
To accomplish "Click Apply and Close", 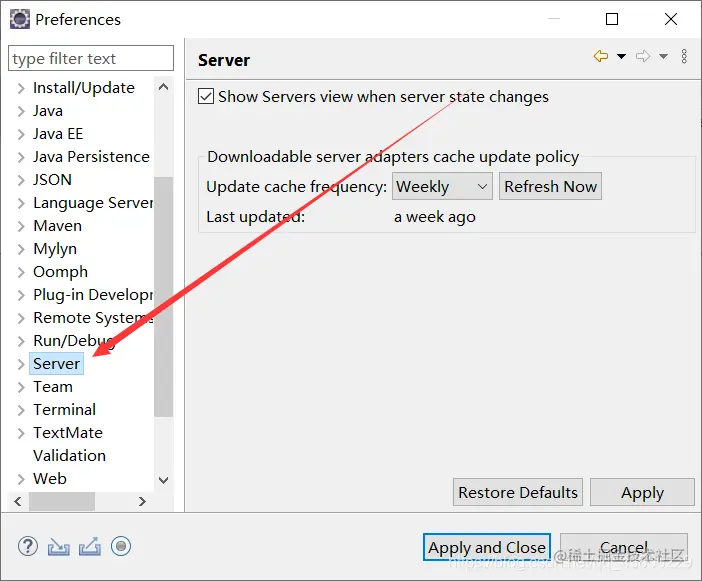I will point(487,547).
